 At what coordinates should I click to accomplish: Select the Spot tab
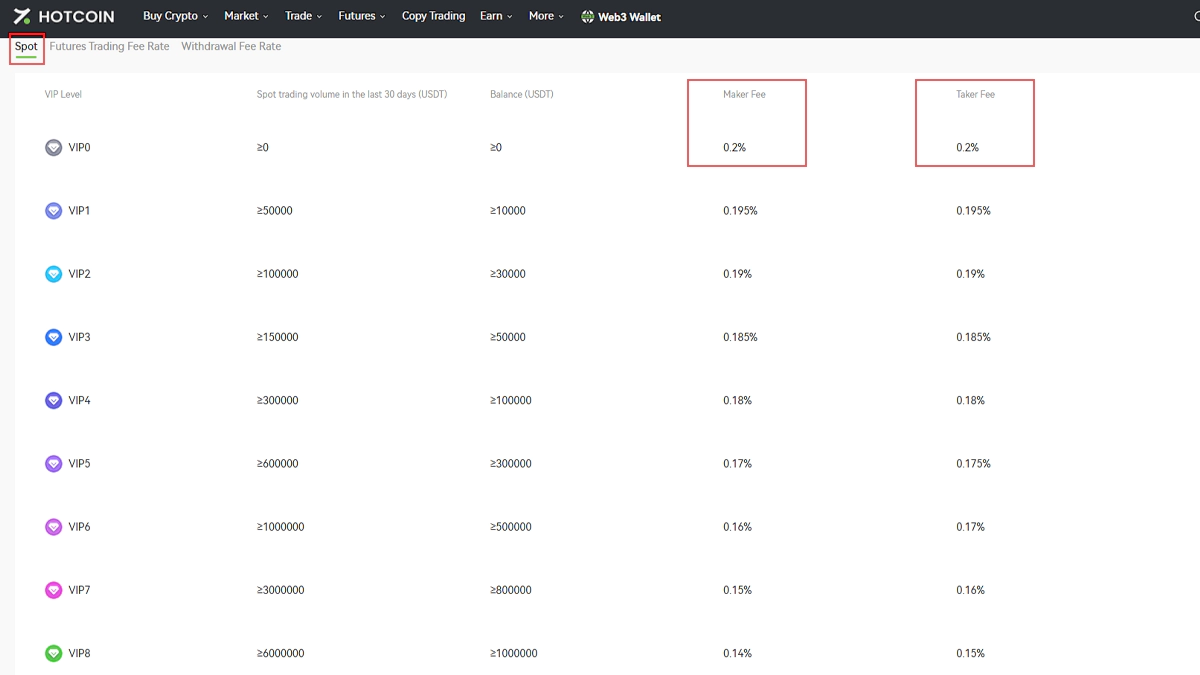click(26, 47)
